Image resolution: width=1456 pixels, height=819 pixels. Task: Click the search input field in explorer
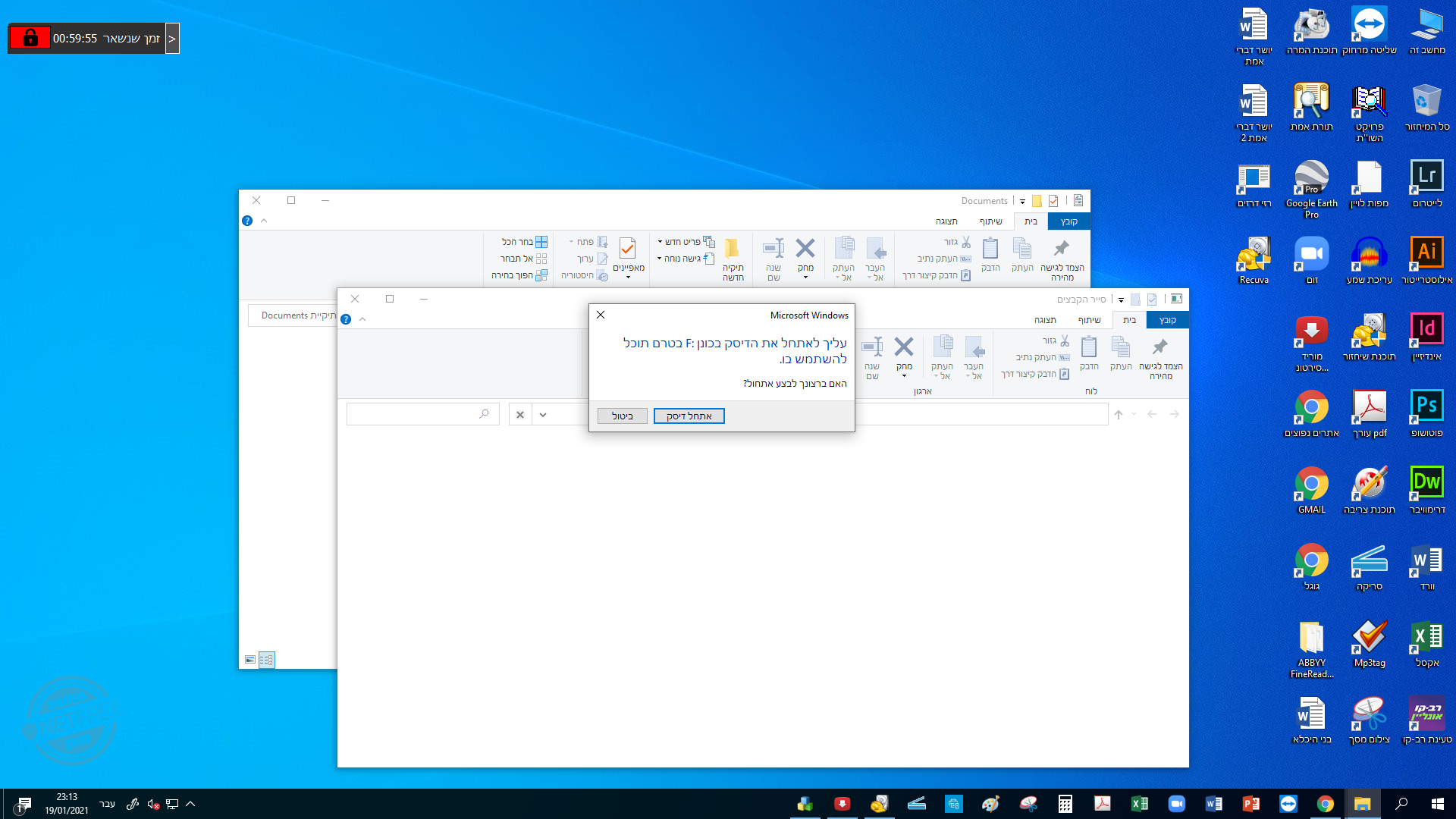point(413,415)
